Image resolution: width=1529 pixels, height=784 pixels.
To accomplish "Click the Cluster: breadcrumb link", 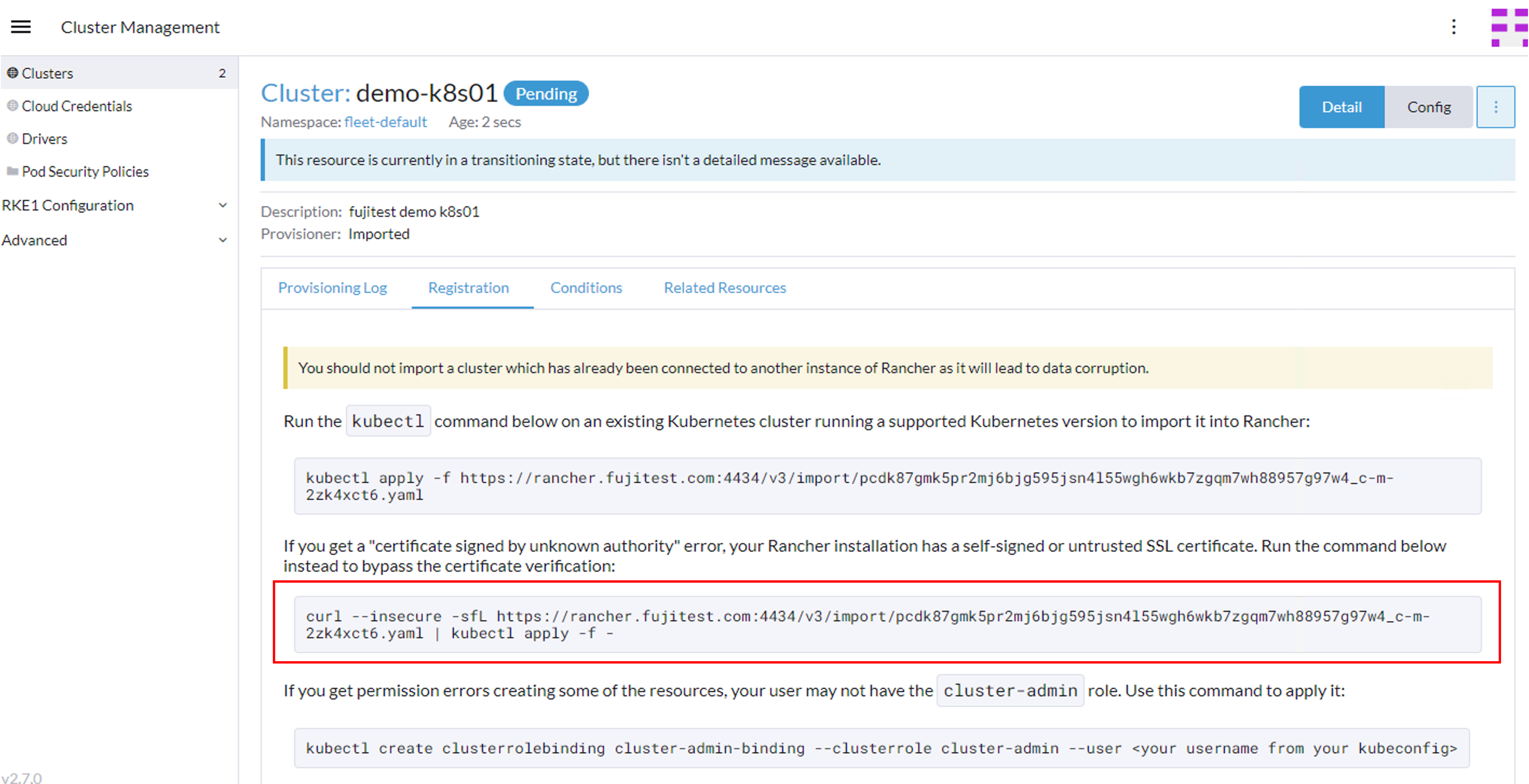I will [306, 93].
